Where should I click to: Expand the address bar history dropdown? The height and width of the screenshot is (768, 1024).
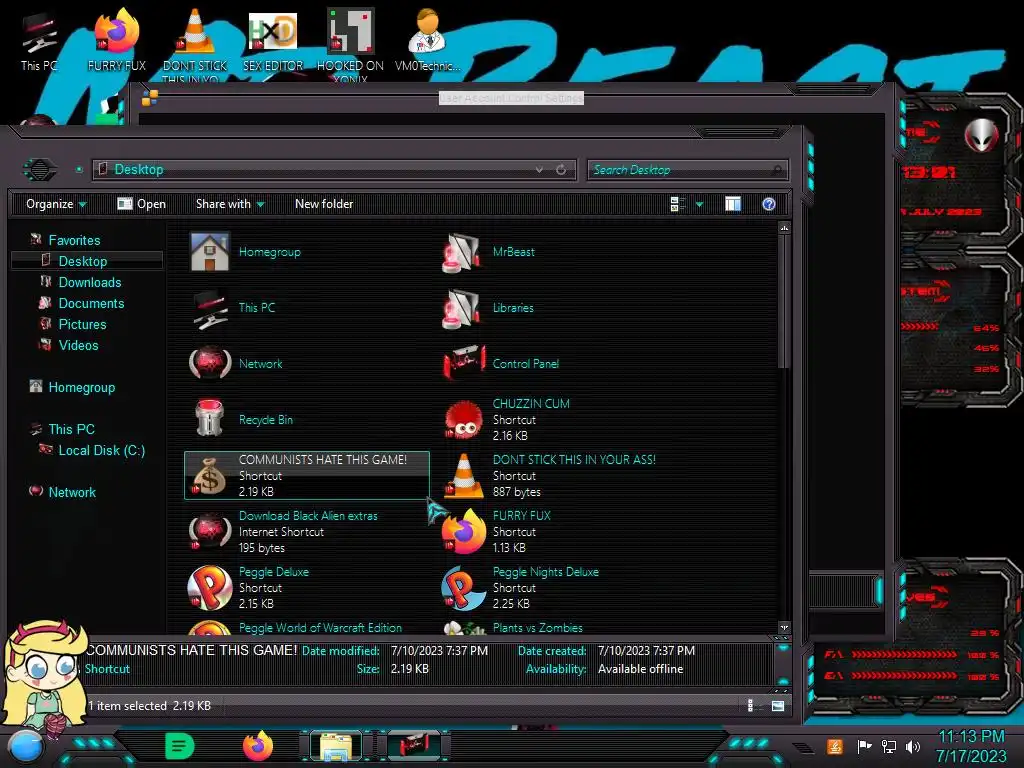point(539,170)
